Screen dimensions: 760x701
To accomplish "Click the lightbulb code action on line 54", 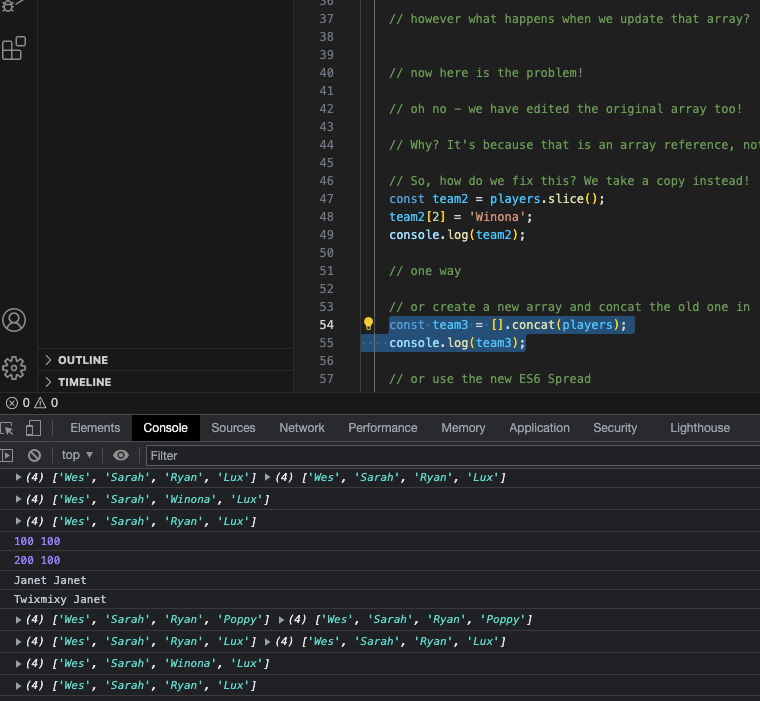I will (x=368, y=324).
